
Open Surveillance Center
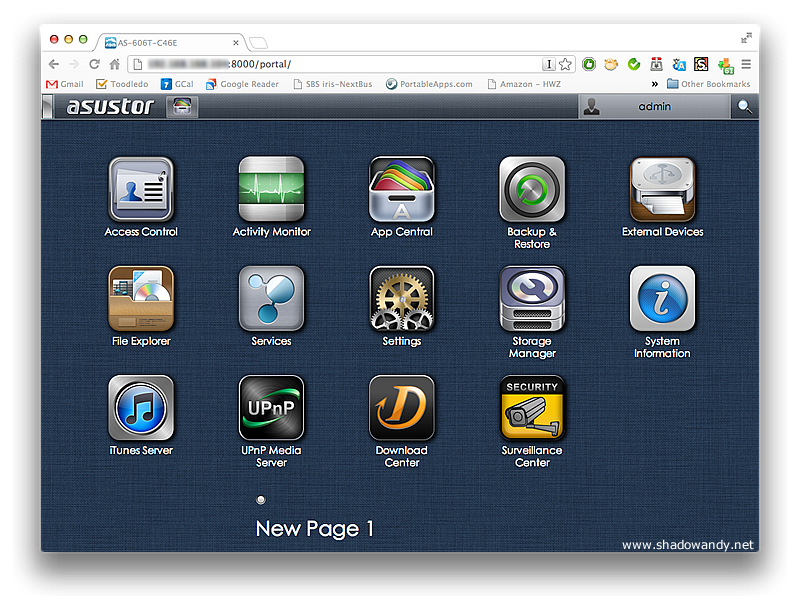click(532, 408)
